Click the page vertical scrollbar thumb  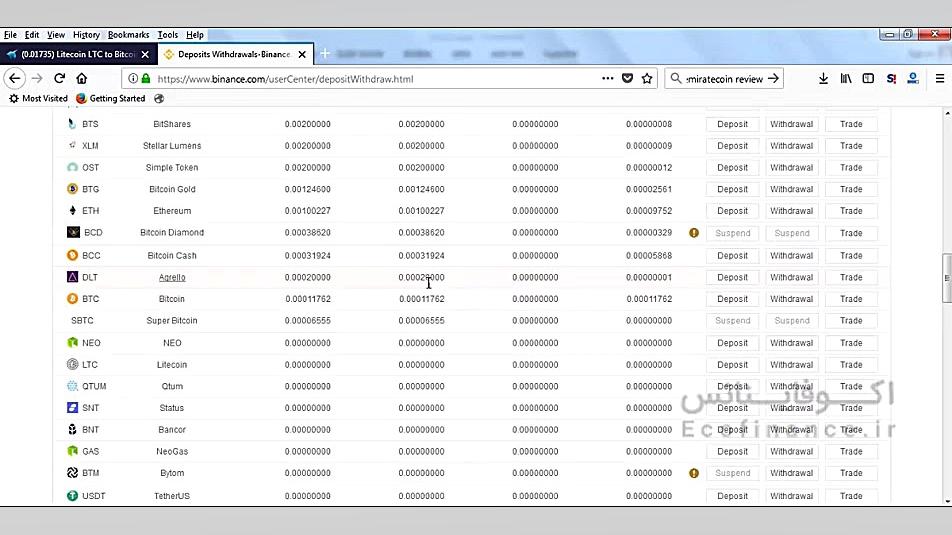pos(947,278)
